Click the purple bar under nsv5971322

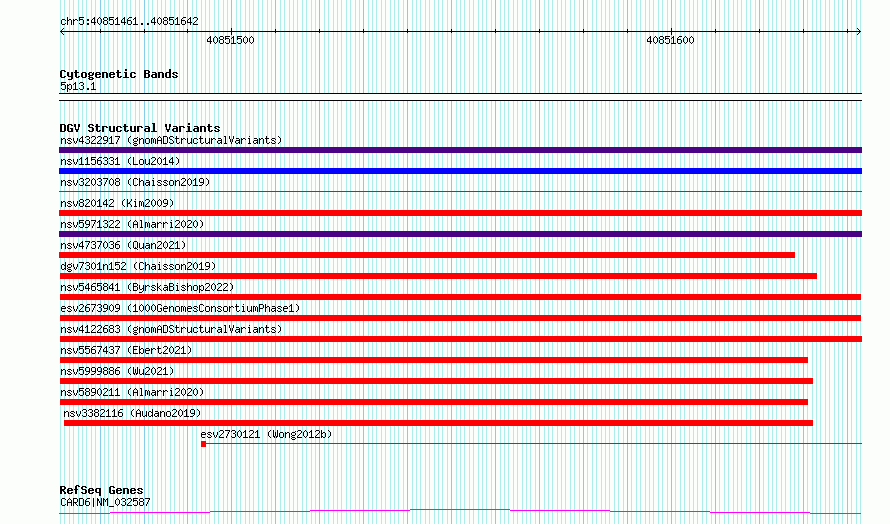tap(460, 234)
